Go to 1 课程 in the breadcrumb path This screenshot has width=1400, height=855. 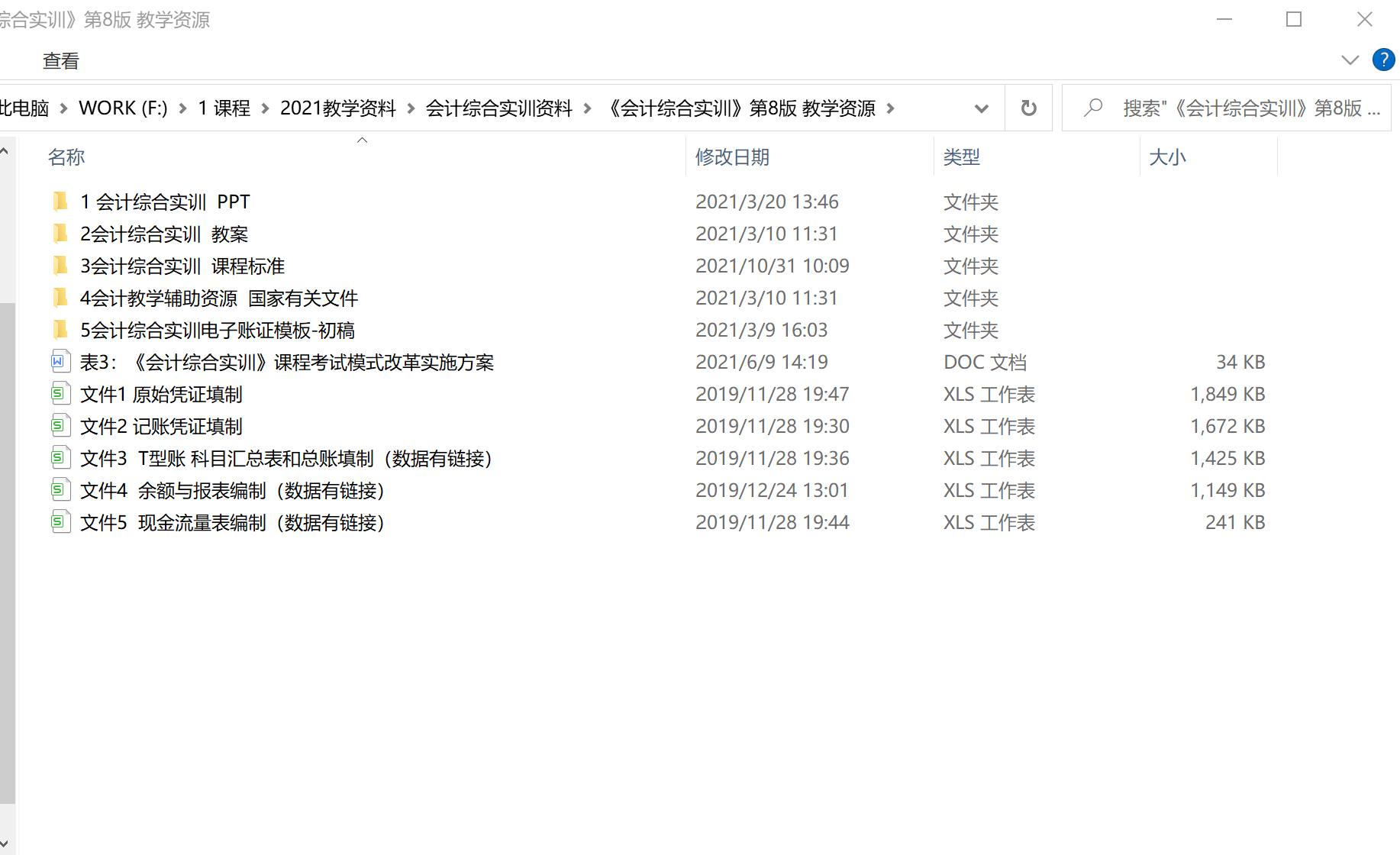tap(224, 108)
